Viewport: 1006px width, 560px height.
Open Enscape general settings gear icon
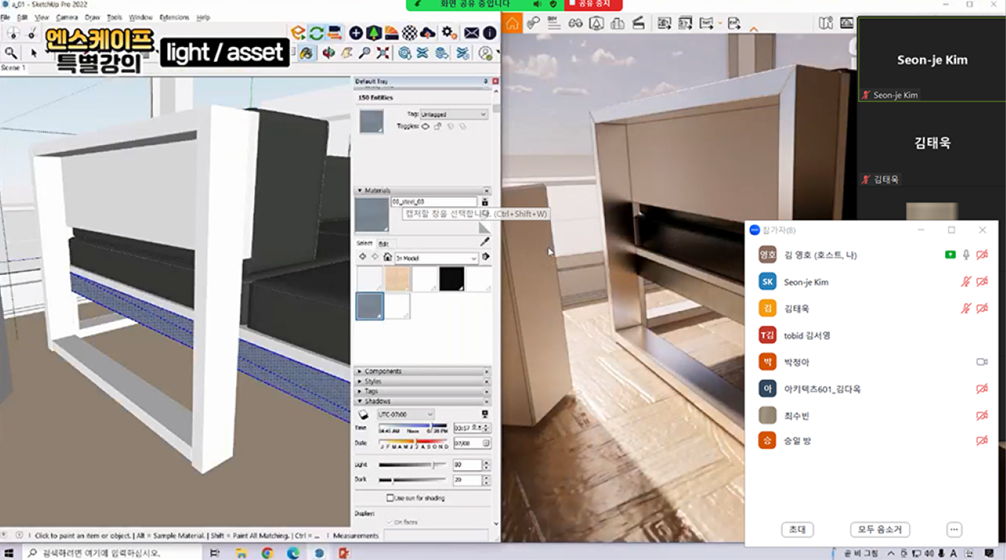(x=448, y=33)
